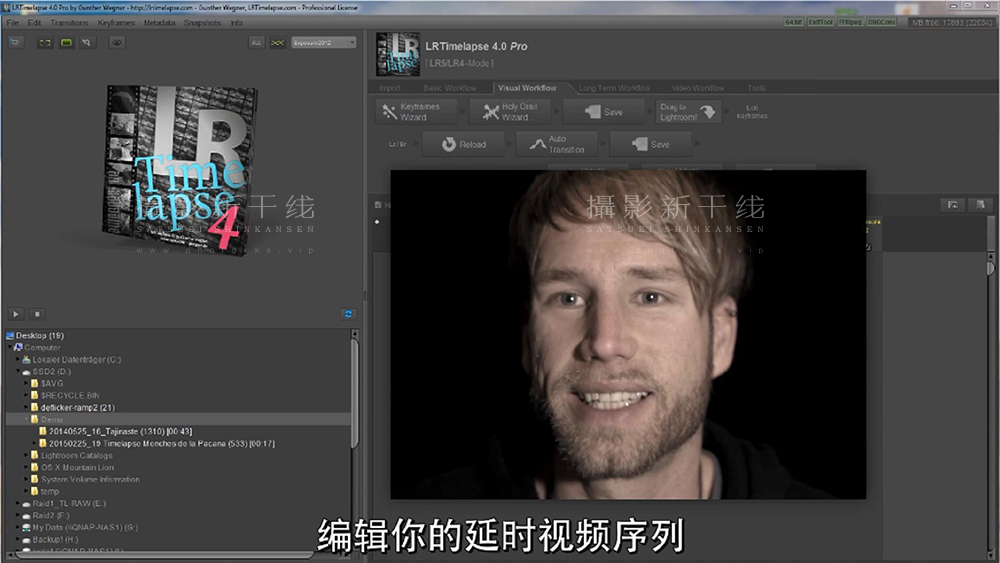This screenshot has height=563, width=1000.
Task: Click the Keyframes Wizard button
Action: tap(416, 112)
